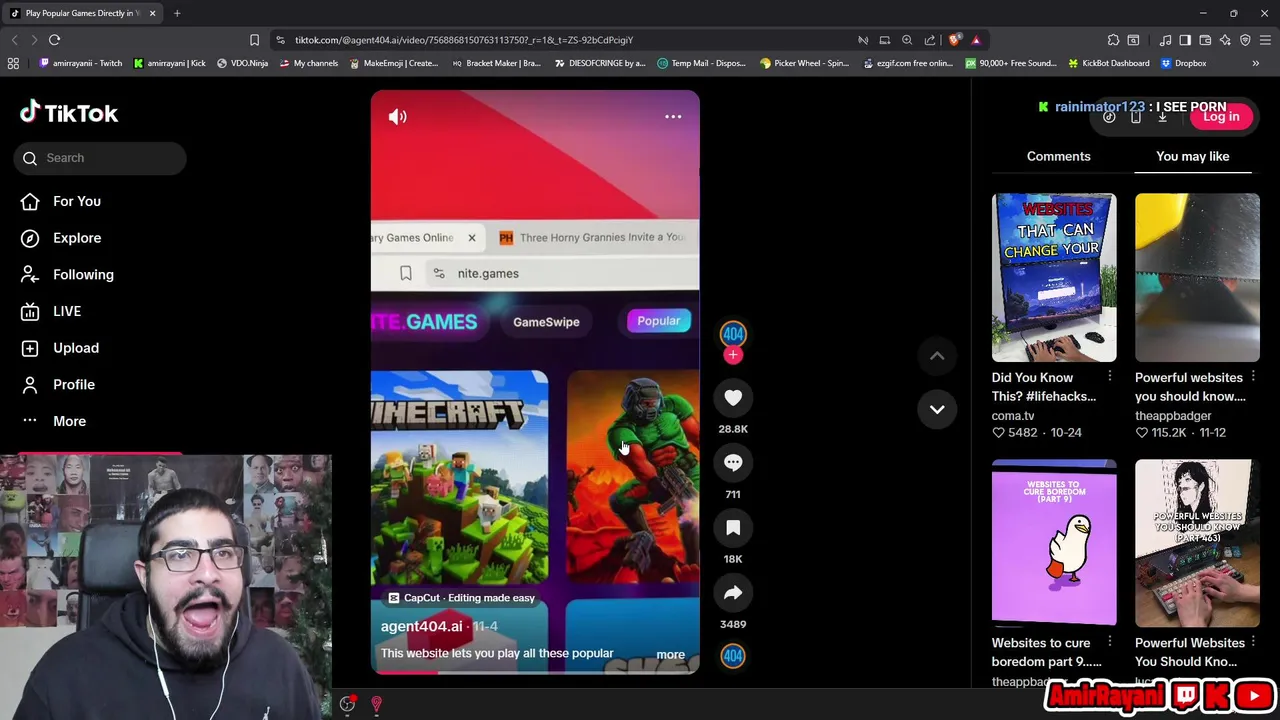Save the video with the bookmark icon
The image size is (1280, 720).
pos(733,528)
